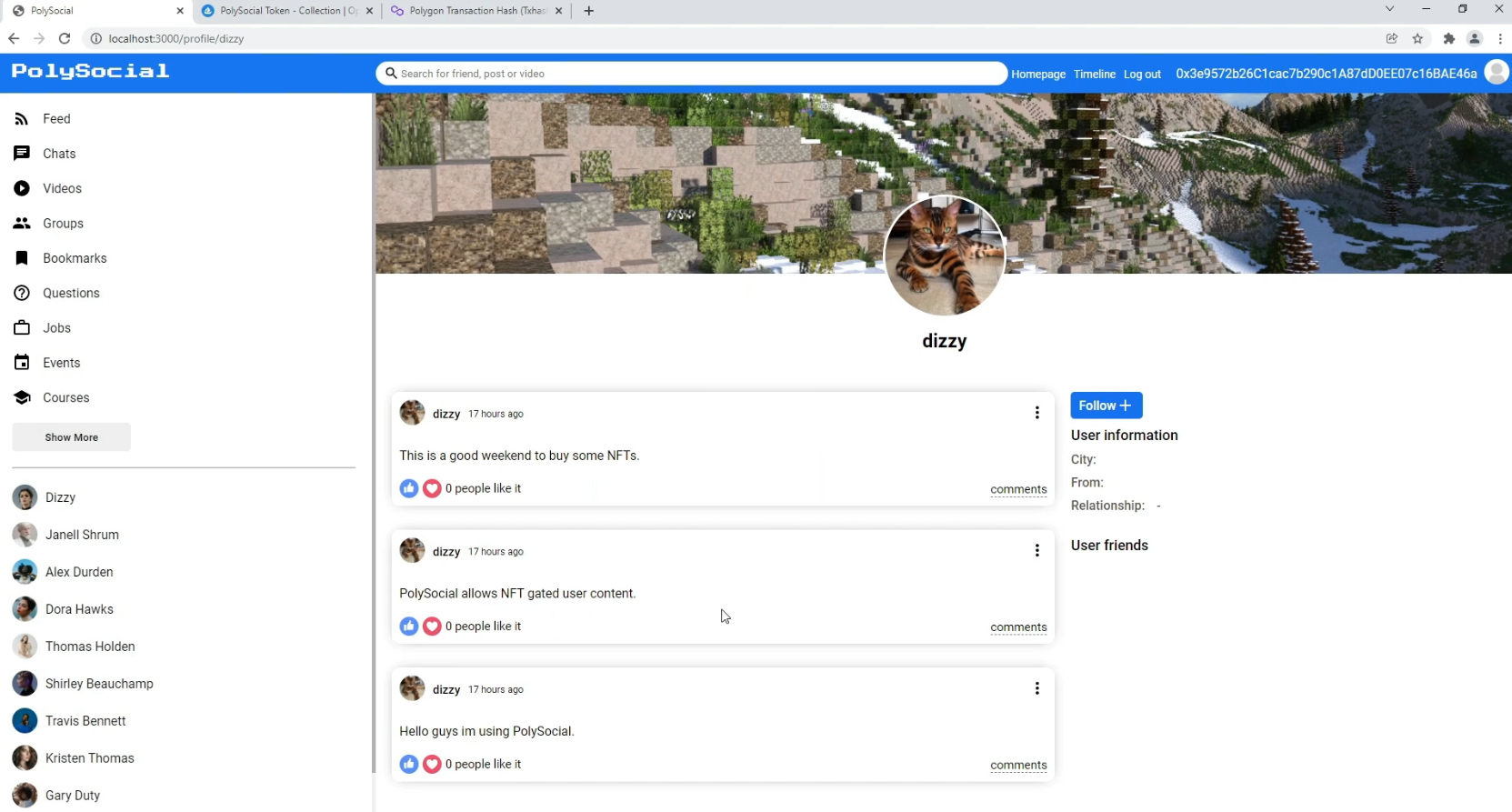Open the tab search dropdown arrow
This screenshot has width=1512, height=812.
click(x=1389, y=9)
